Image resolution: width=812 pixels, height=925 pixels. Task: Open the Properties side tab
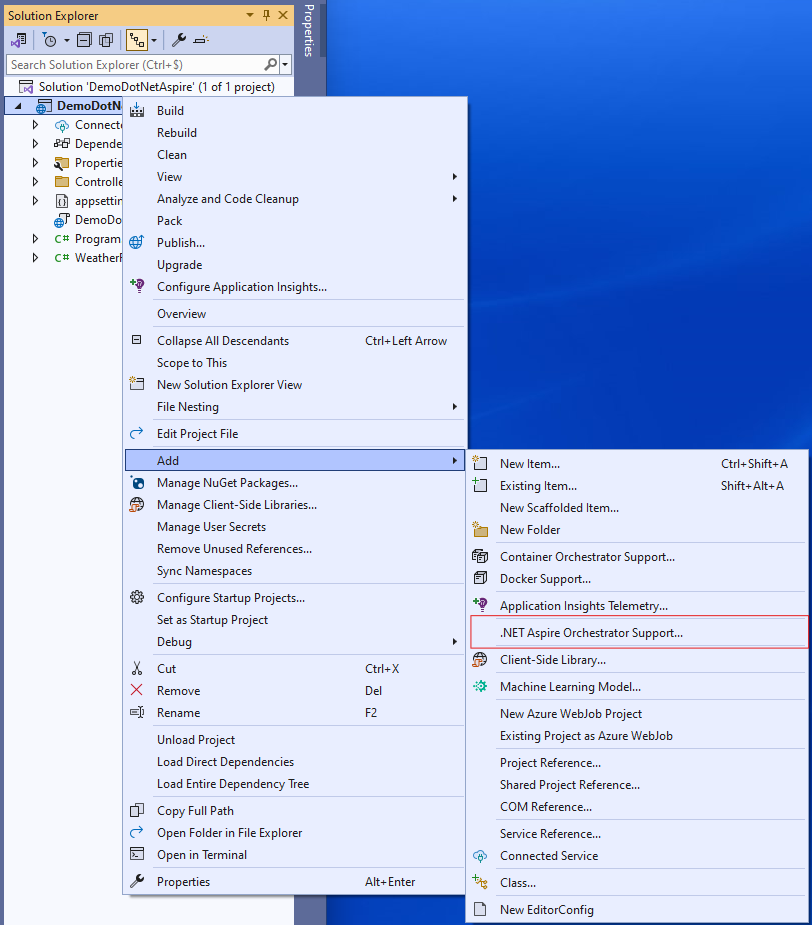click(x=309, y=30)
